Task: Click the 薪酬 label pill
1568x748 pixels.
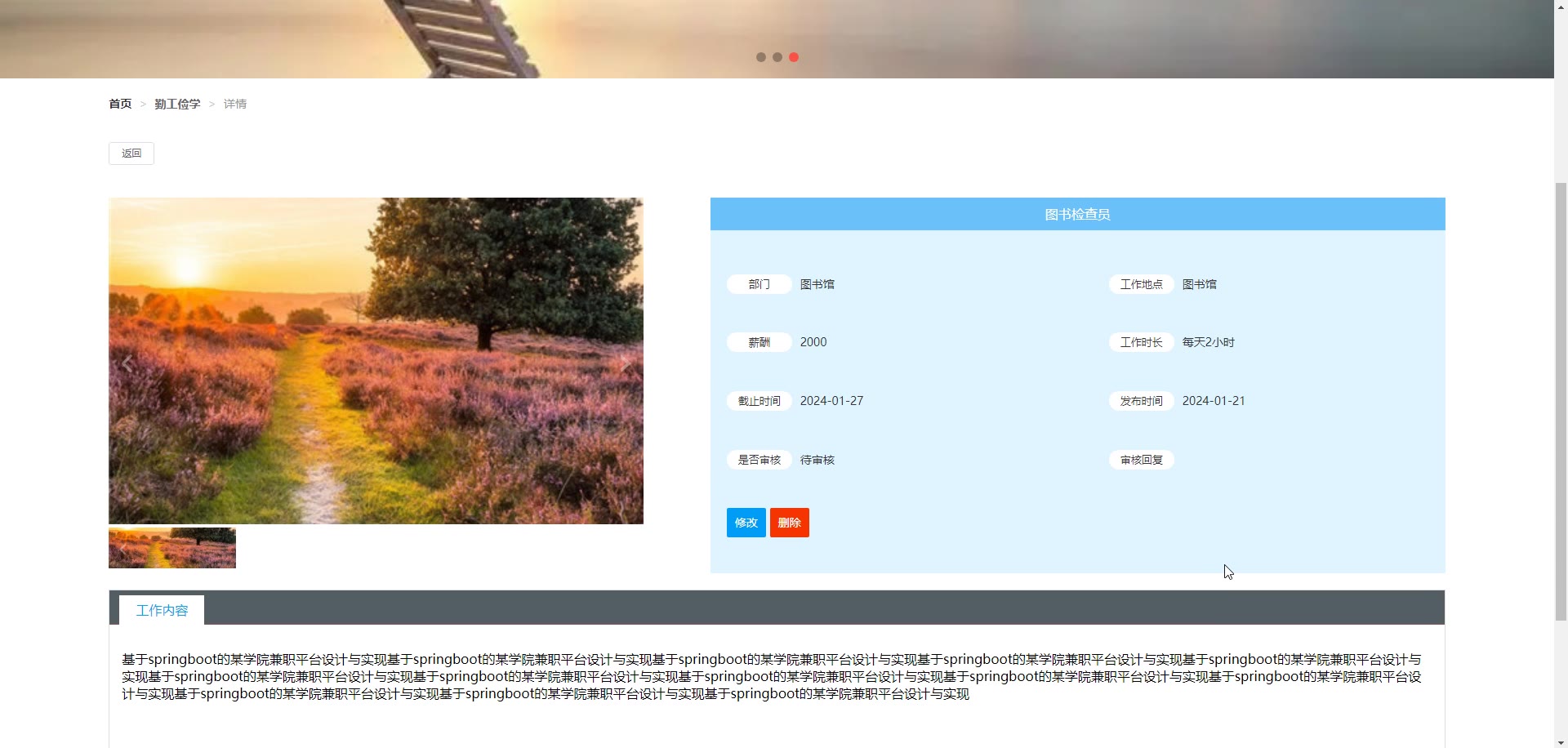Action: (759, 342)
